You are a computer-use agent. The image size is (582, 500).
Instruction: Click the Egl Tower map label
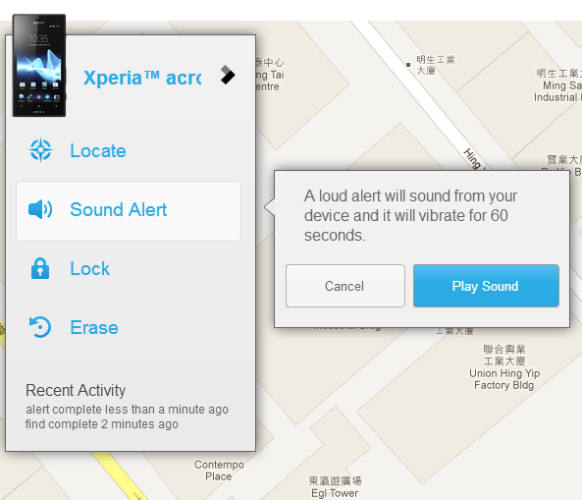(x=335, y=493)
